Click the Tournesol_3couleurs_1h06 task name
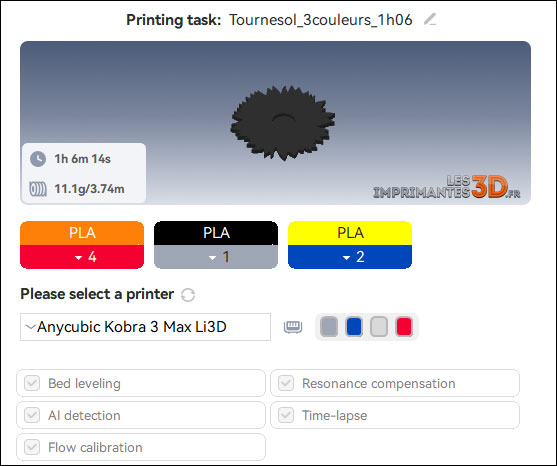The image size is (557, 466). [320, 20]
